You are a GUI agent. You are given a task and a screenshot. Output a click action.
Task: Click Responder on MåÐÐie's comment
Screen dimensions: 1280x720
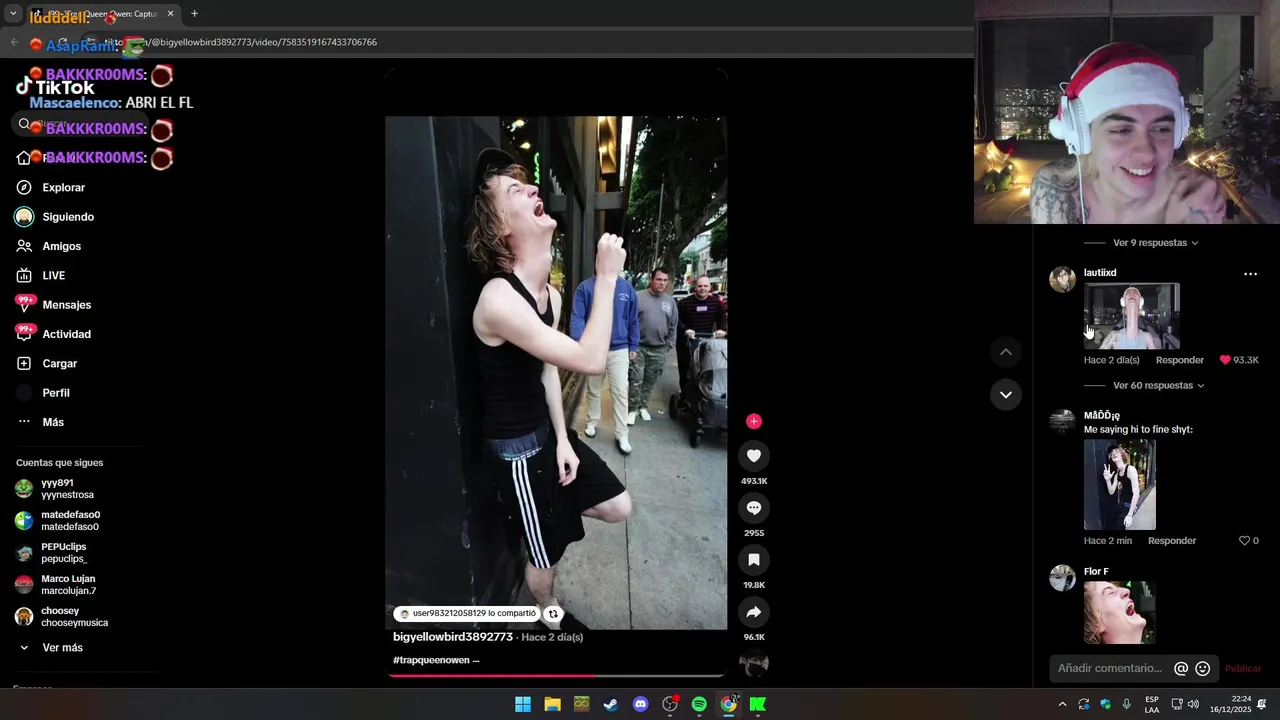pyautogui.click(x=1172, y=541)
